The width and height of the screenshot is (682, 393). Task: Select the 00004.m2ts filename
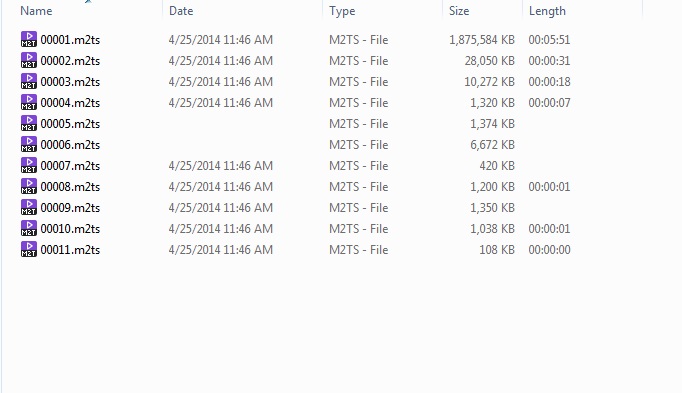click(x=70, y=103)
